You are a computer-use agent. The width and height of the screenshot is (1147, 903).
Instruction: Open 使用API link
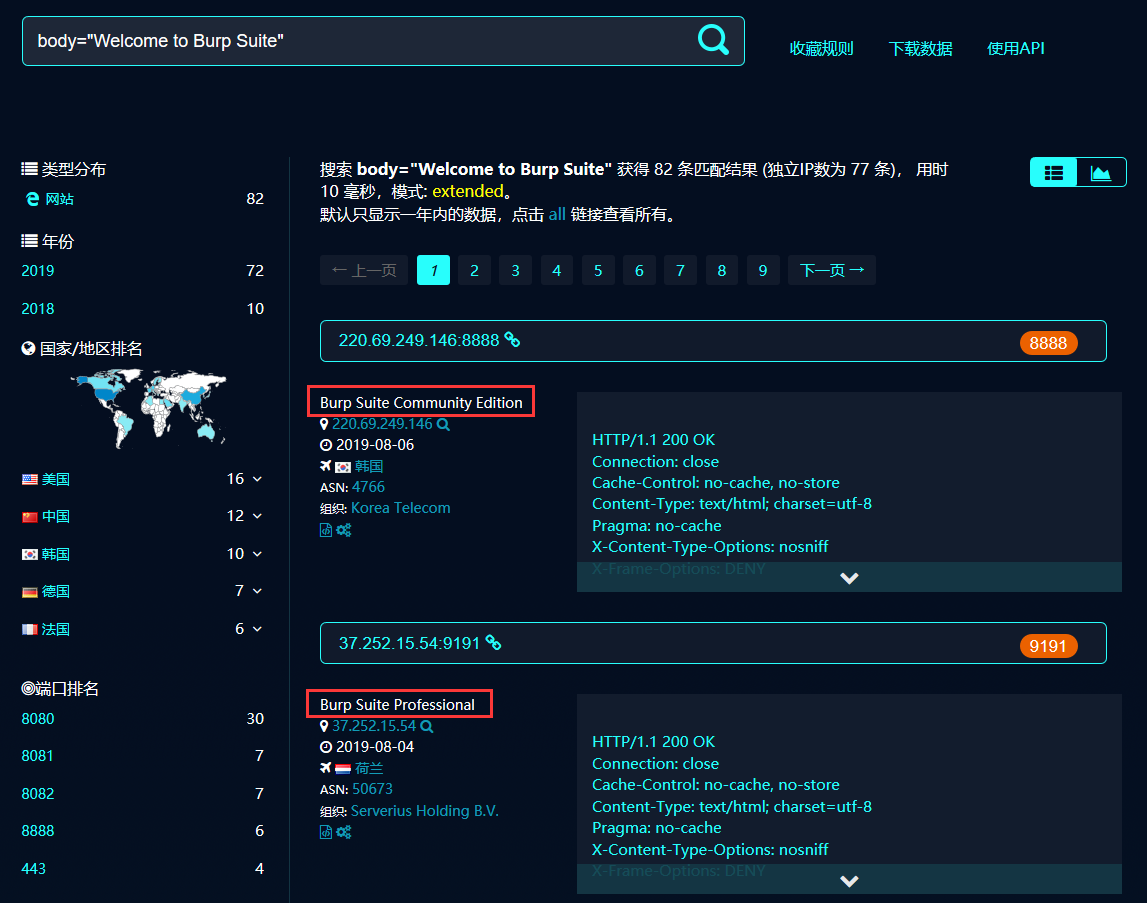pyautogui.click(x=1015, y=49)
